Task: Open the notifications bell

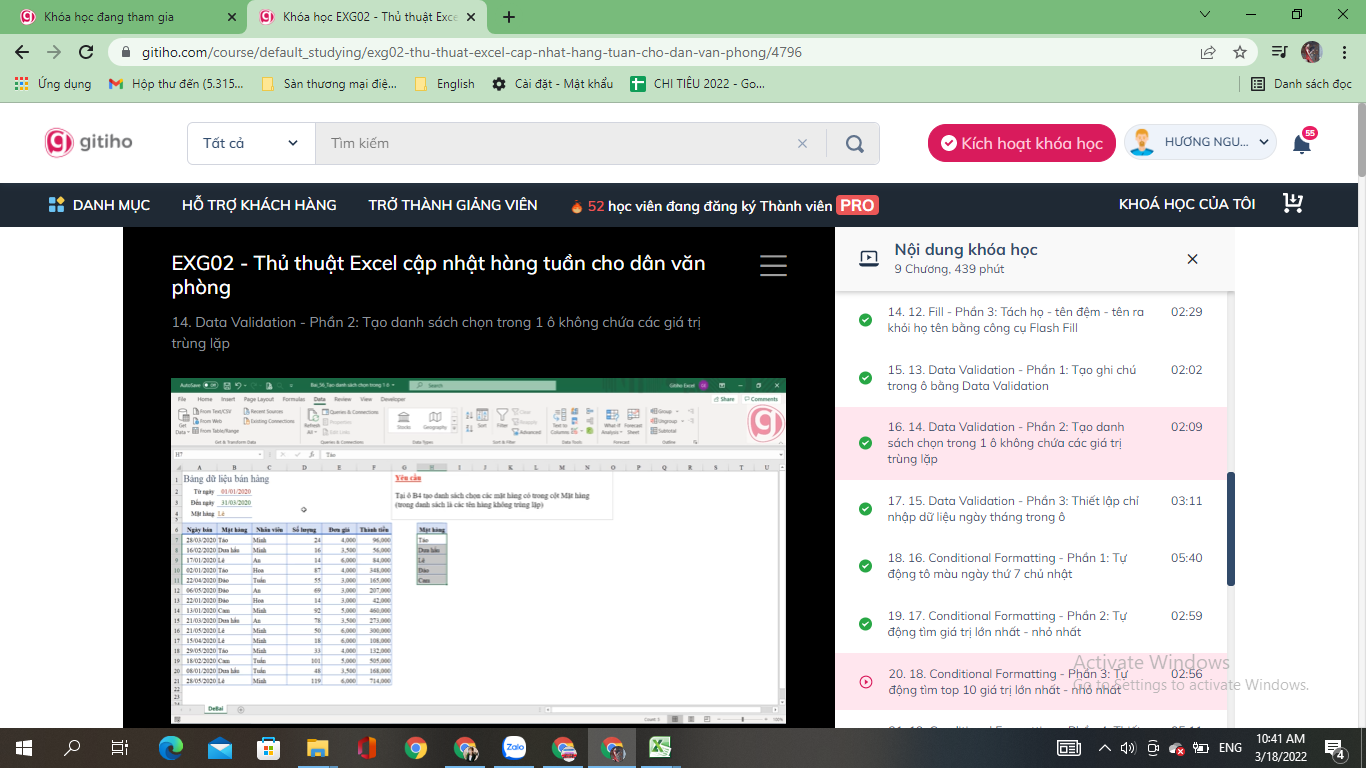Action: coord(1302,143)
